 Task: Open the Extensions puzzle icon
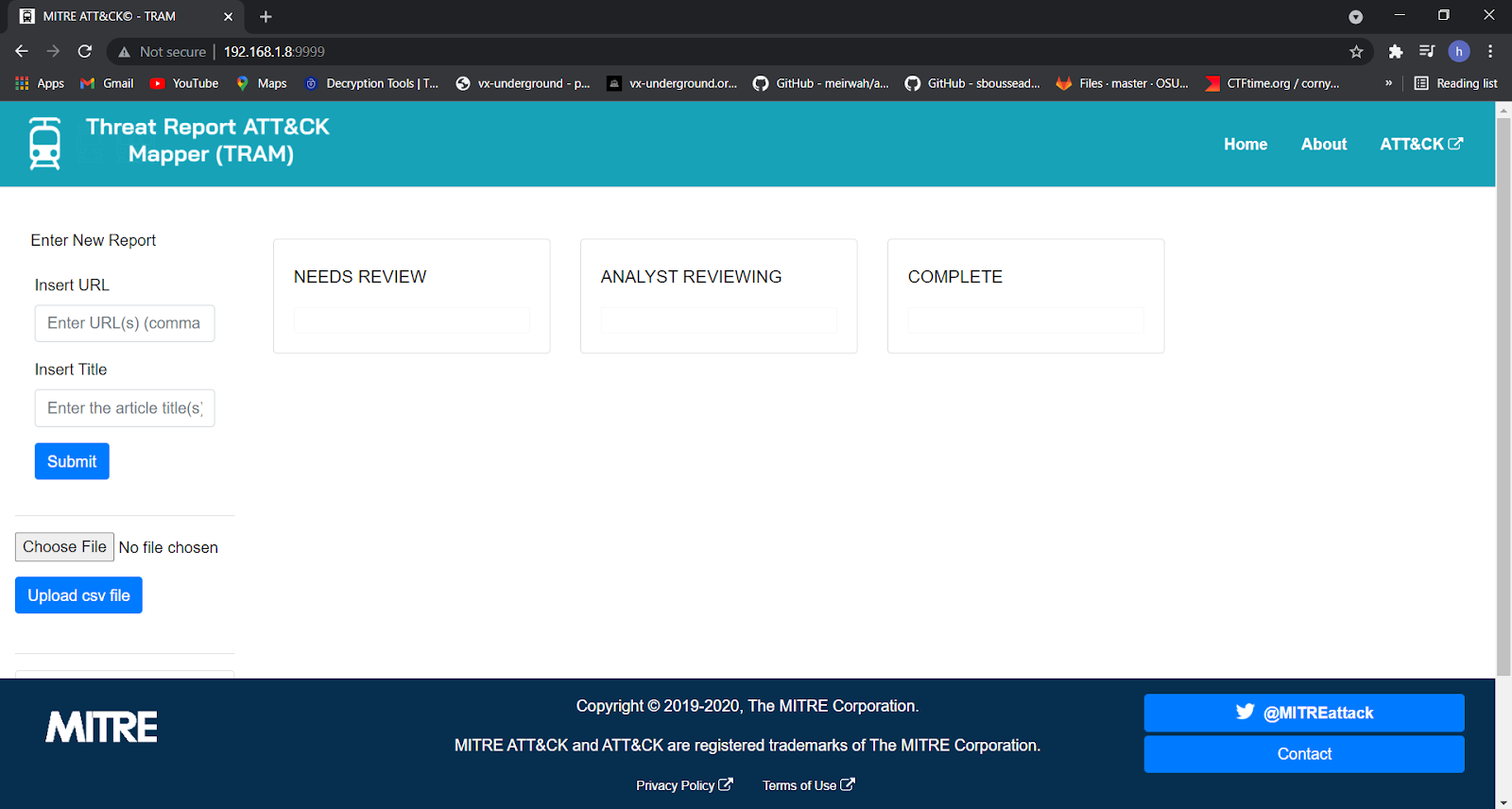tap(1395, 52)
